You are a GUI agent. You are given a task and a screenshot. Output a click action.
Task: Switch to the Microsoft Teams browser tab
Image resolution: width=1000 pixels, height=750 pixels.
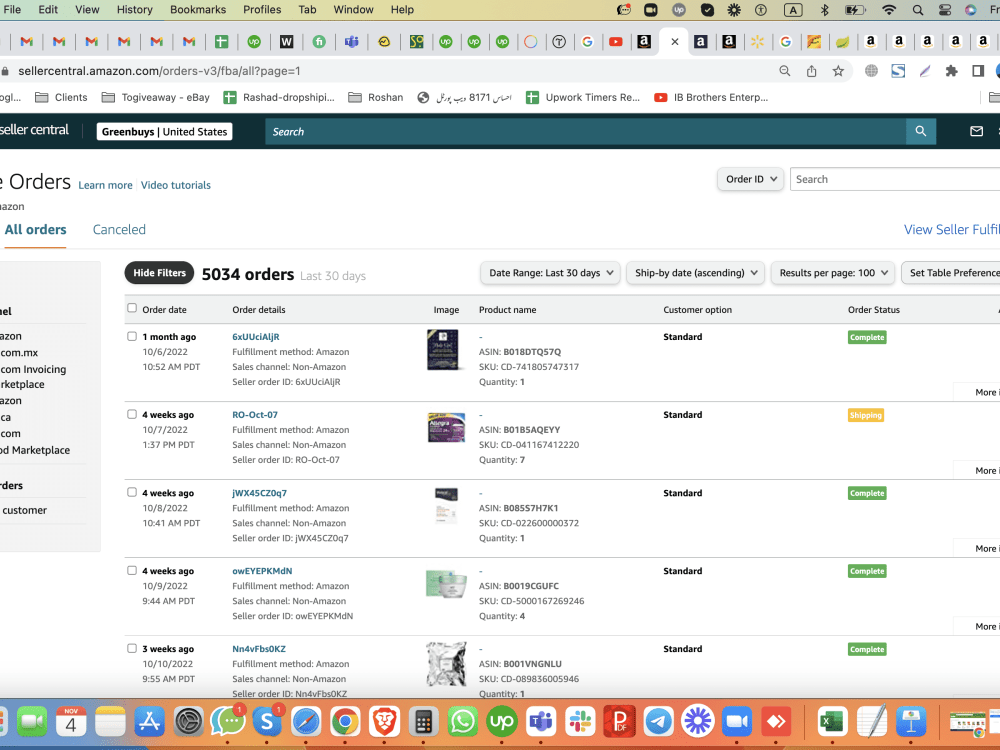click(x=351, y=42)
